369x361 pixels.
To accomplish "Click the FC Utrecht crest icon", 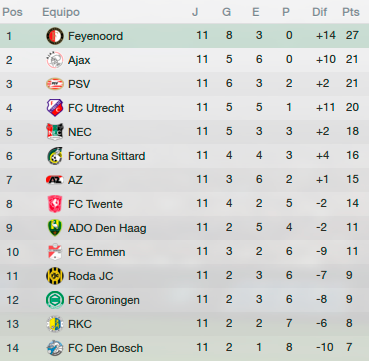I will click(55, 108).
